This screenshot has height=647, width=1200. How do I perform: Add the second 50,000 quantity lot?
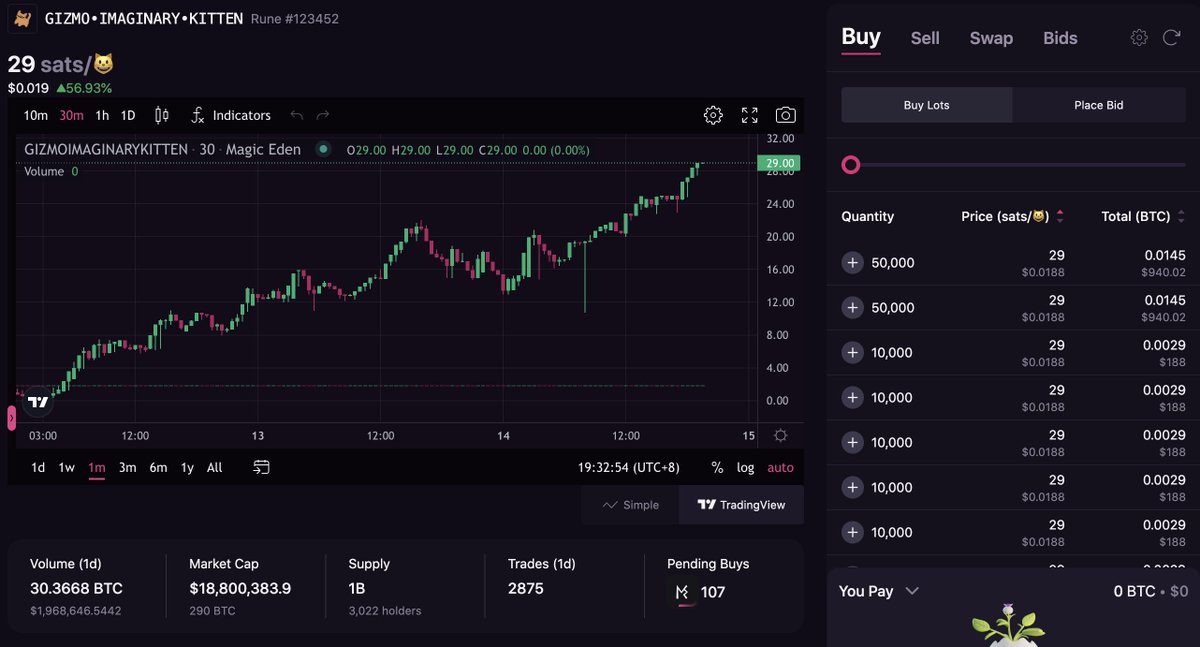[852, 307]
